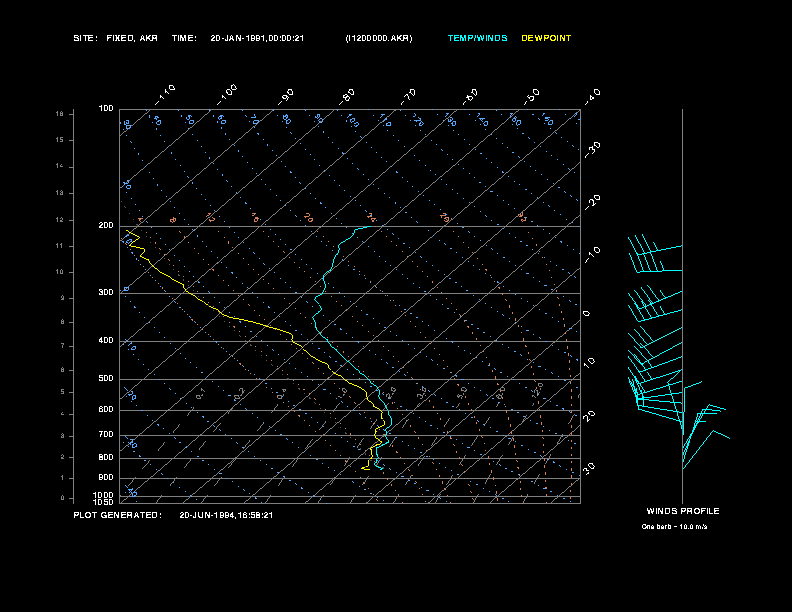Click the 600 pressure level label

coord(106,410)
